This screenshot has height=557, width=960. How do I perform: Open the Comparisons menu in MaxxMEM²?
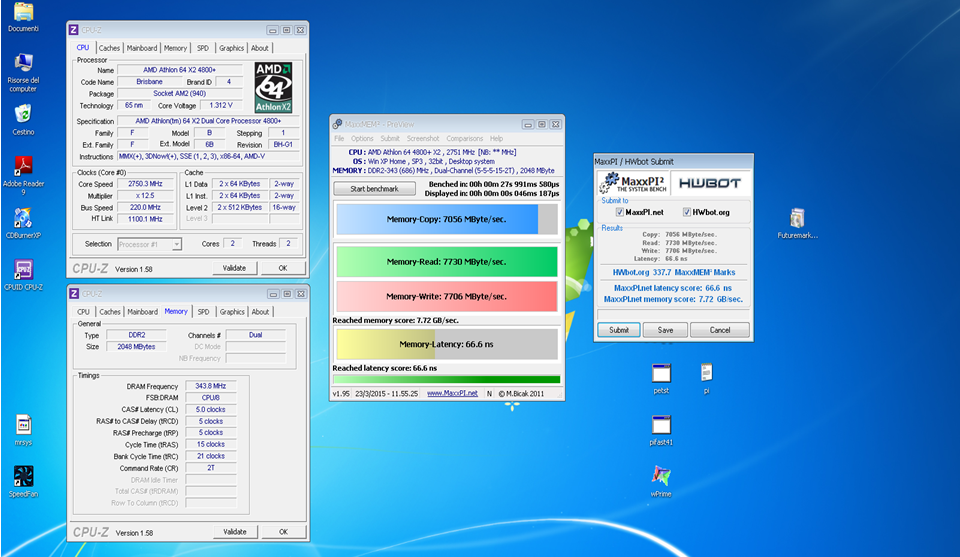click(465, 138)
